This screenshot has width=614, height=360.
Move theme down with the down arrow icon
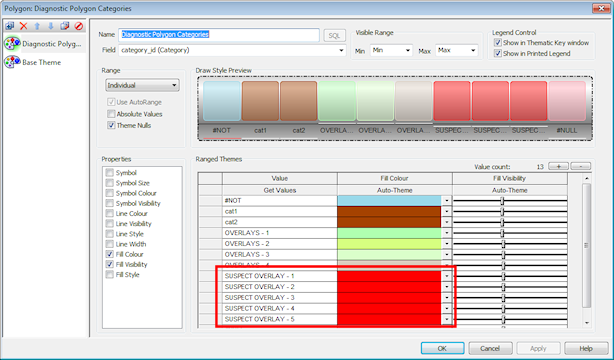pyautogui.click(x=51, y=26)
